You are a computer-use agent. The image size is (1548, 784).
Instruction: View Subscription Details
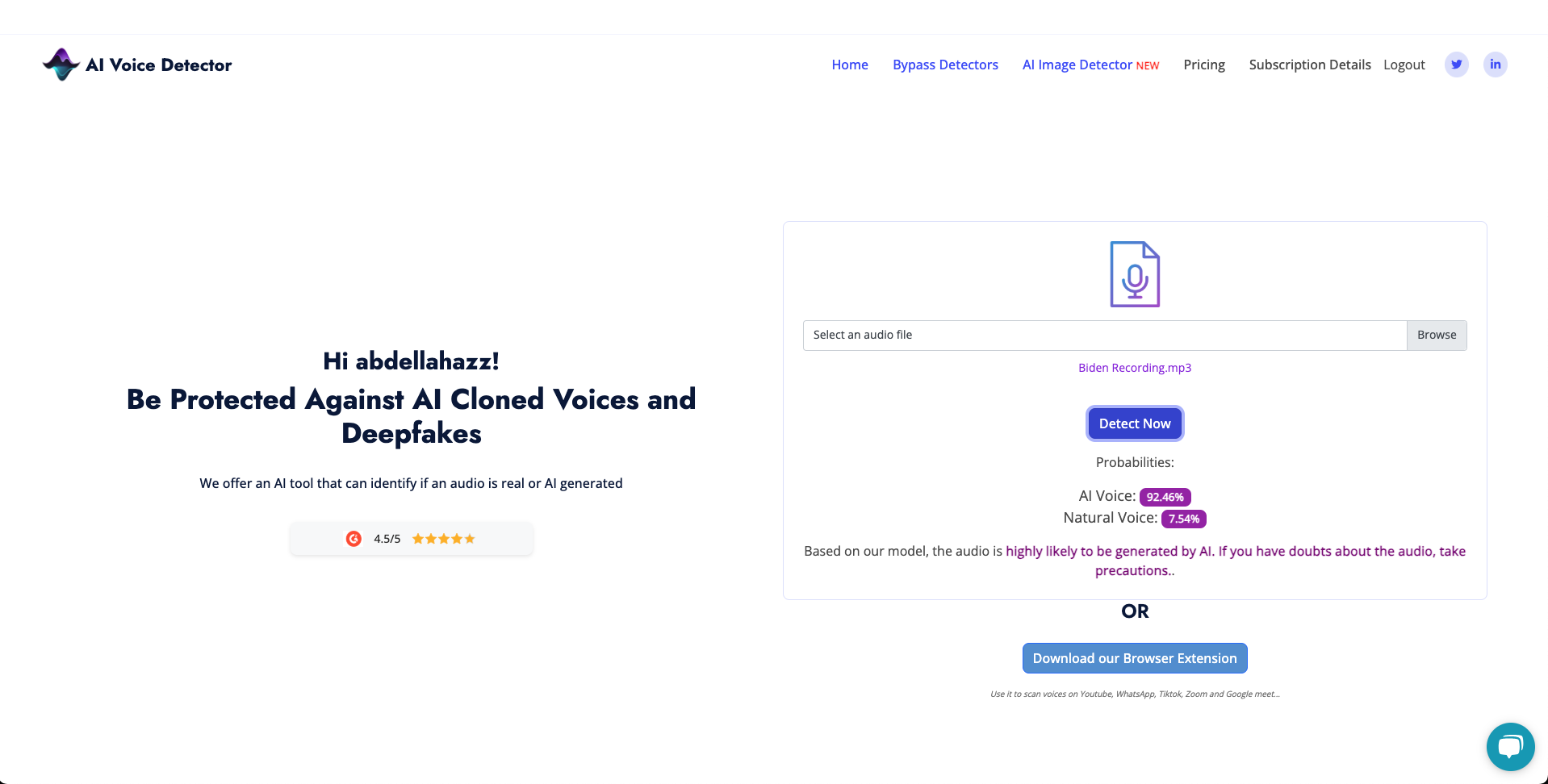[x=1310, y=65]
